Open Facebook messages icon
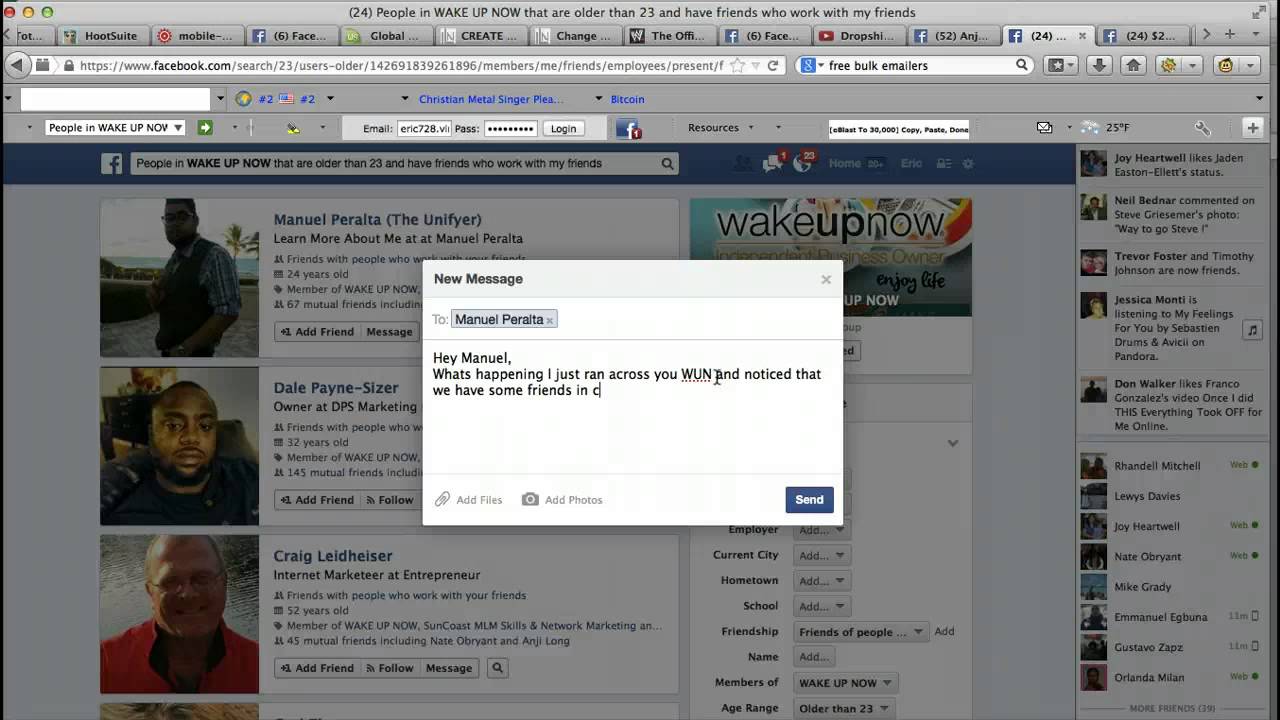This screenshot has width=1280, height=720. 772,163
